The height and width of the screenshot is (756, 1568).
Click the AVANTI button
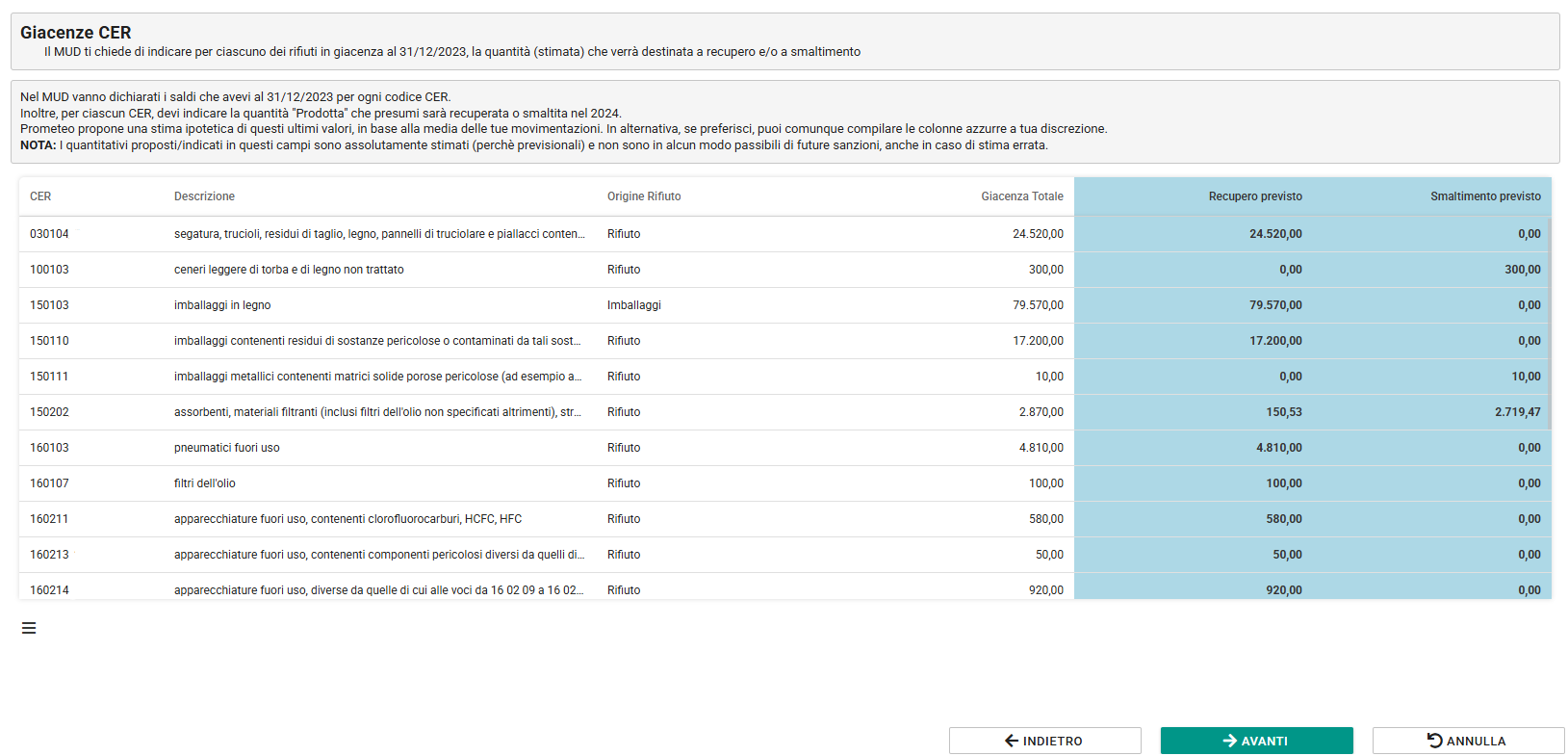coord(1256,741)
